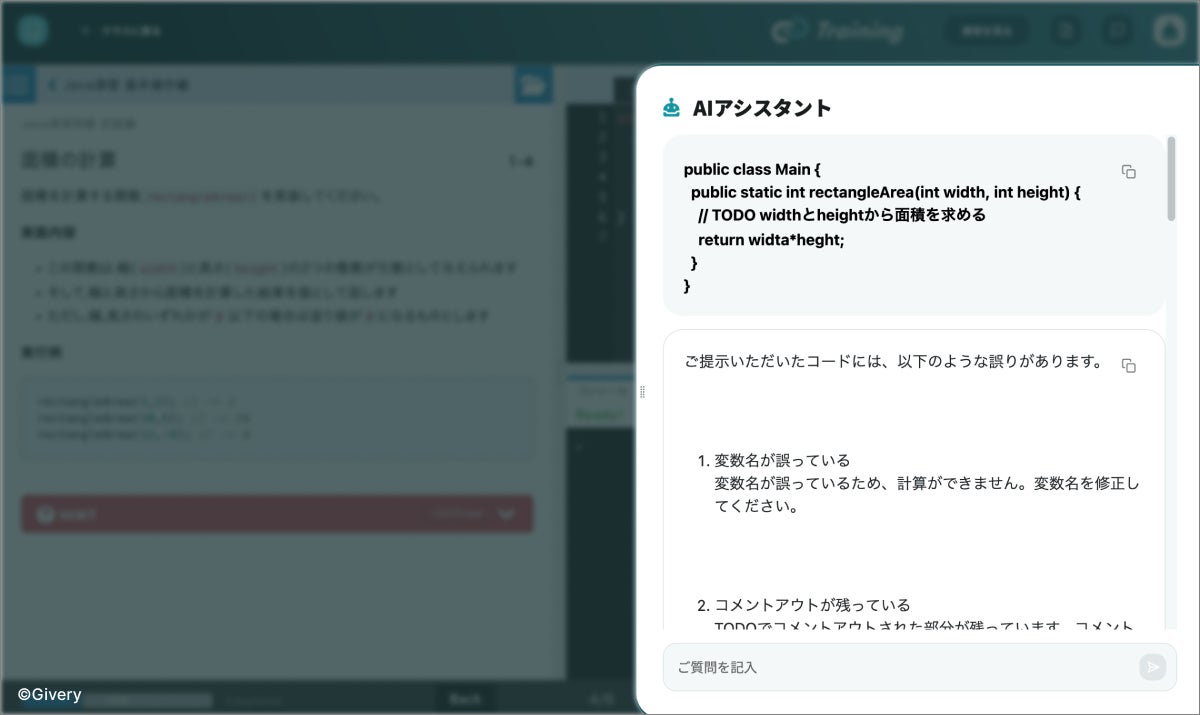Screen dimensions: 1200x715
Task: Click the 'ご提示いただいたコードには' intro sentence
Action: tap(894, 361)
